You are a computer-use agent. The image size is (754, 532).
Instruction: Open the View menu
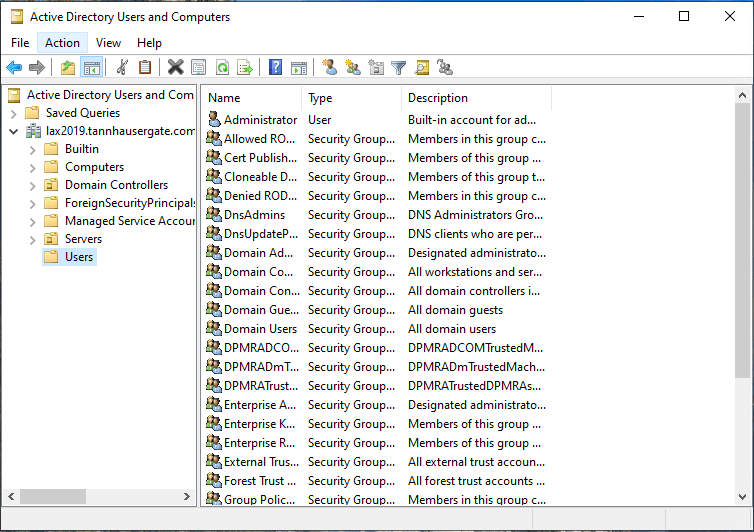tap(108, 43)
